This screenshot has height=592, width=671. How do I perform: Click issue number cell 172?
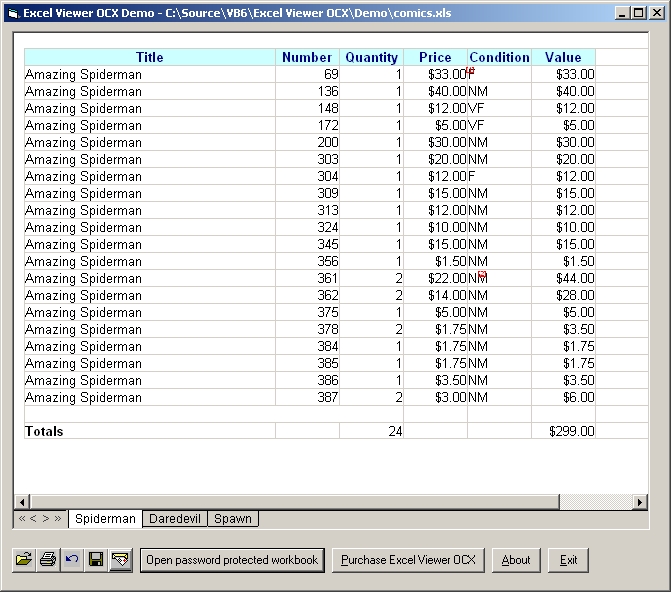coord(307,125)
